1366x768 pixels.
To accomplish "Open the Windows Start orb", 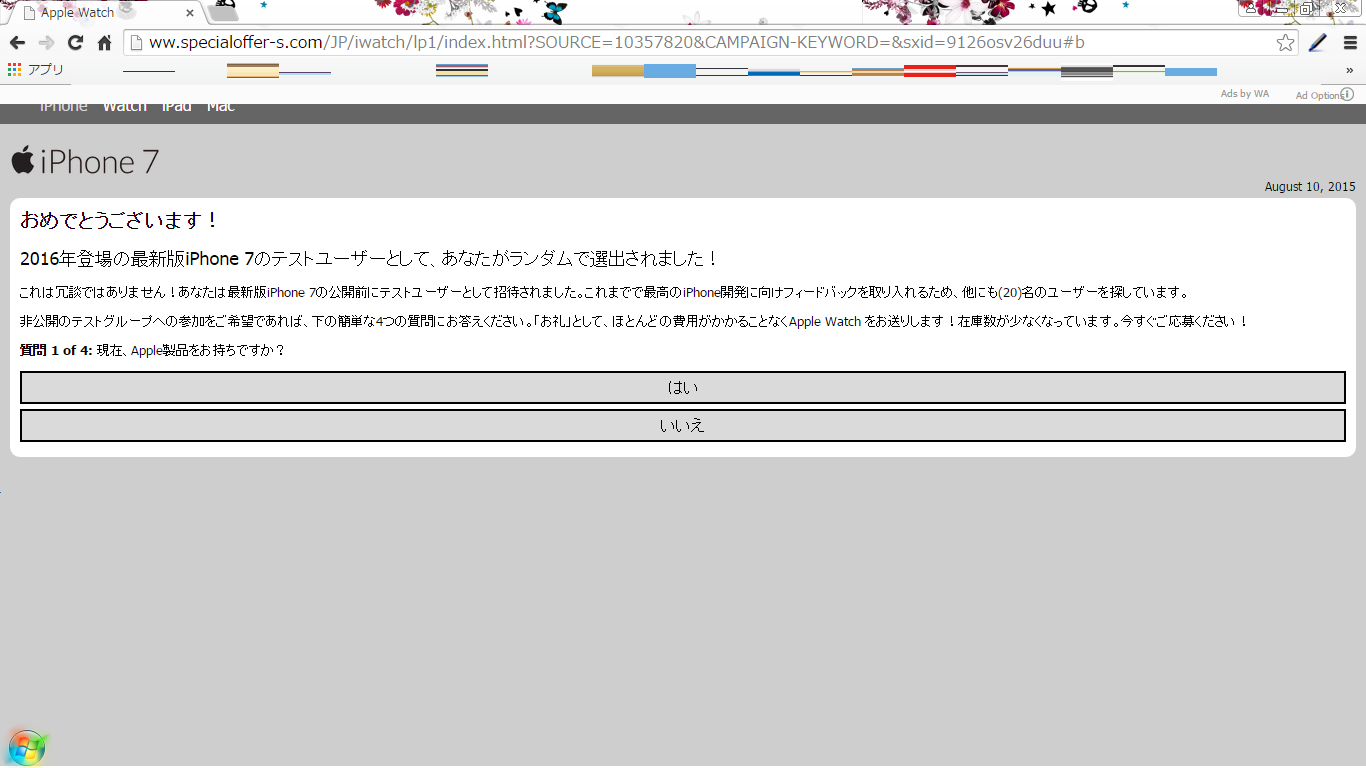I will (27, 747).
